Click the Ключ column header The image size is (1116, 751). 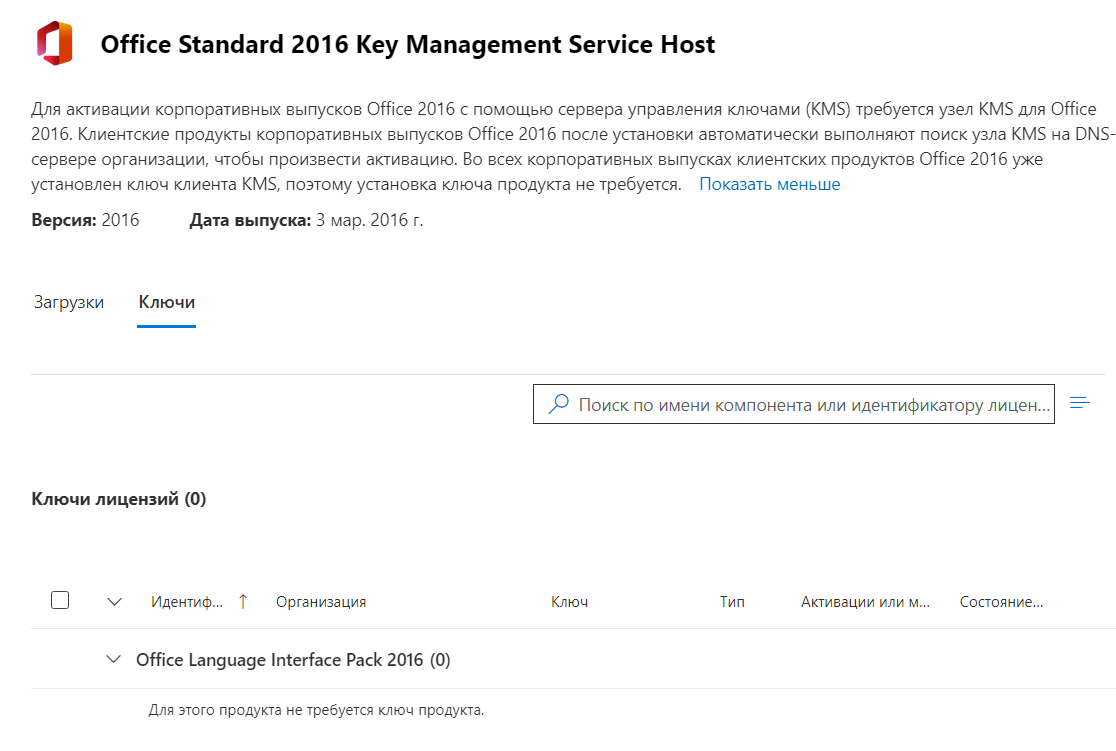(569, 602)
